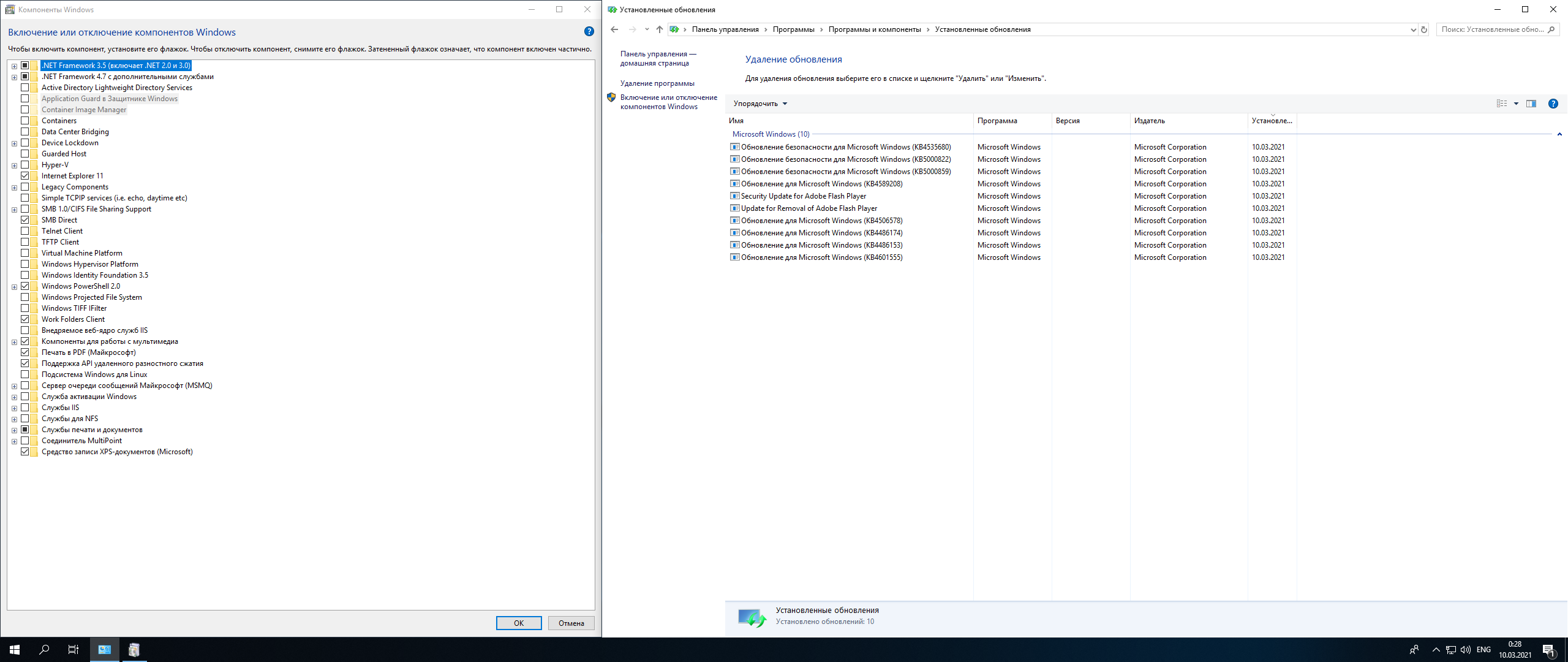Sort by Программа column header
This screenshot has height=662, width=1568.
tap(1012, 121)
